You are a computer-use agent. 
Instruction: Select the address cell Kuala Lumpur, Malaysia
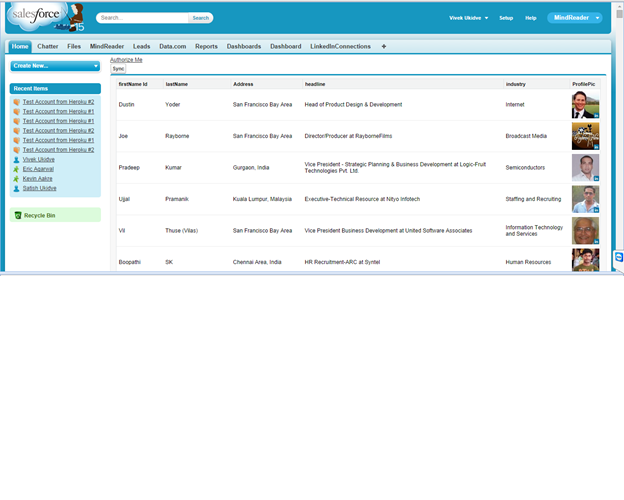point(262,199)
